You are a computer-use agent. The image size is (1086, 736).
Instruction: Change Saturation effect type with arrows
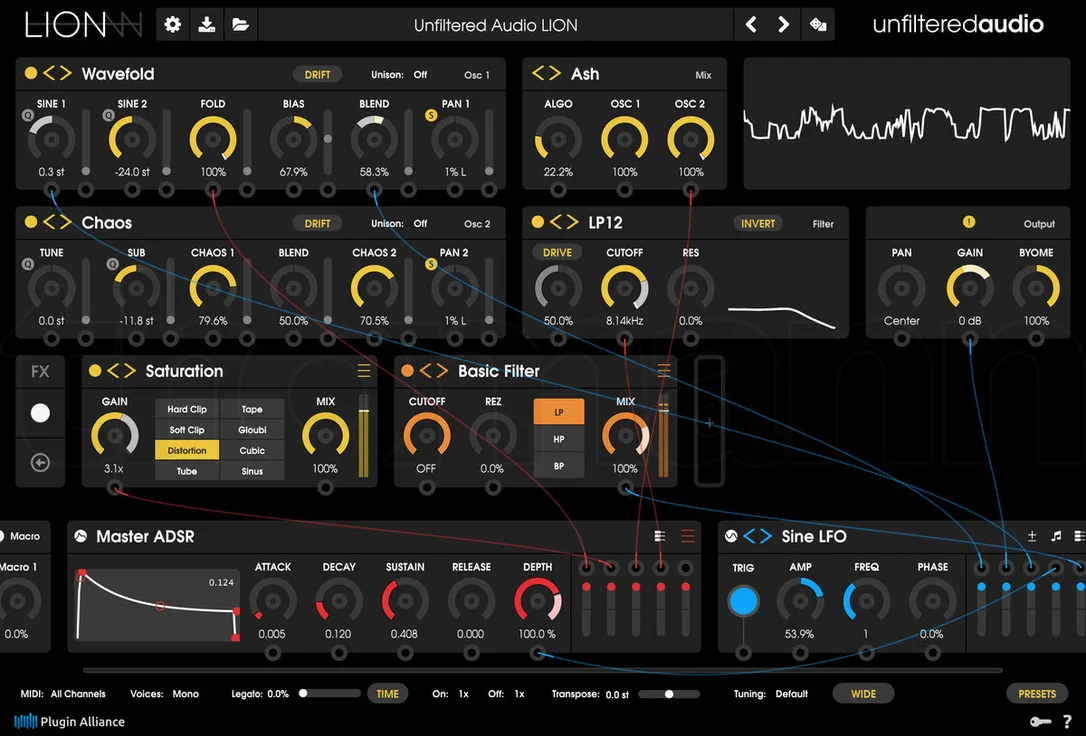pyautogui.click(x=122, y=370)
